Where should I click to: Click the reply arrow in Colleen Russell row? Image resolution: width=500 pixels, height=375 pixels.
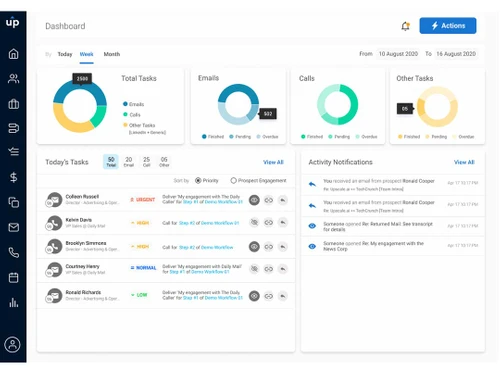tap(283, 200)
